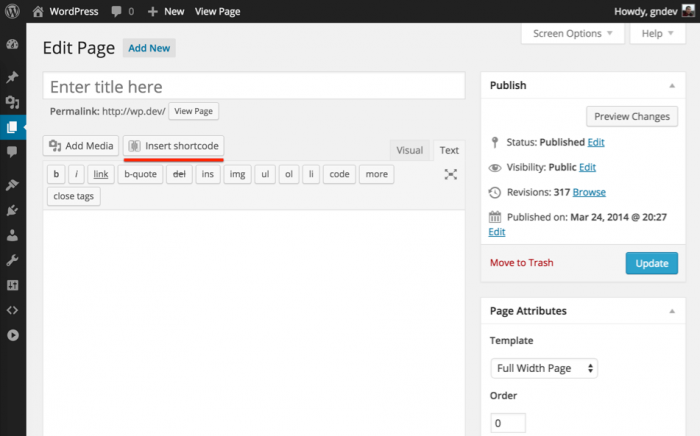Expand the Help dropdown tab
This screenshot has width=700, height=436.
coord(658,33)
